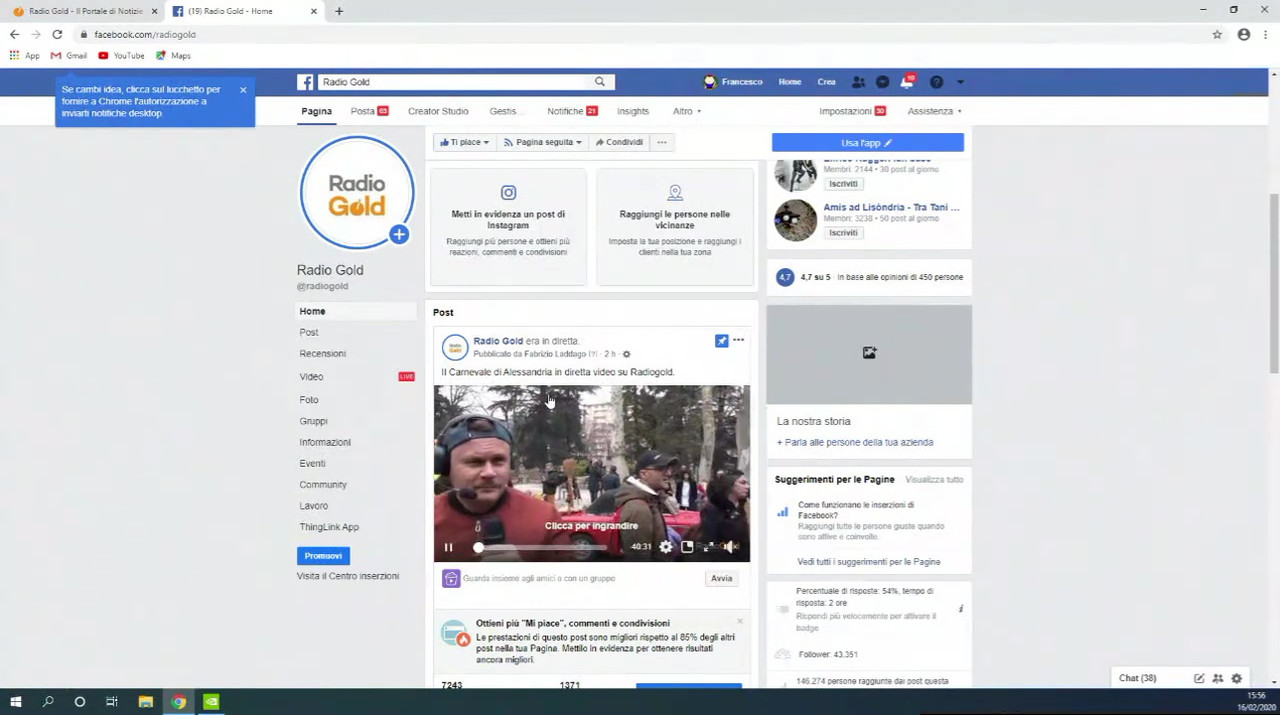This screenshot has width=1280, height=715.
Task: Toggle video volume speaker icon
Action: [730, 547]
